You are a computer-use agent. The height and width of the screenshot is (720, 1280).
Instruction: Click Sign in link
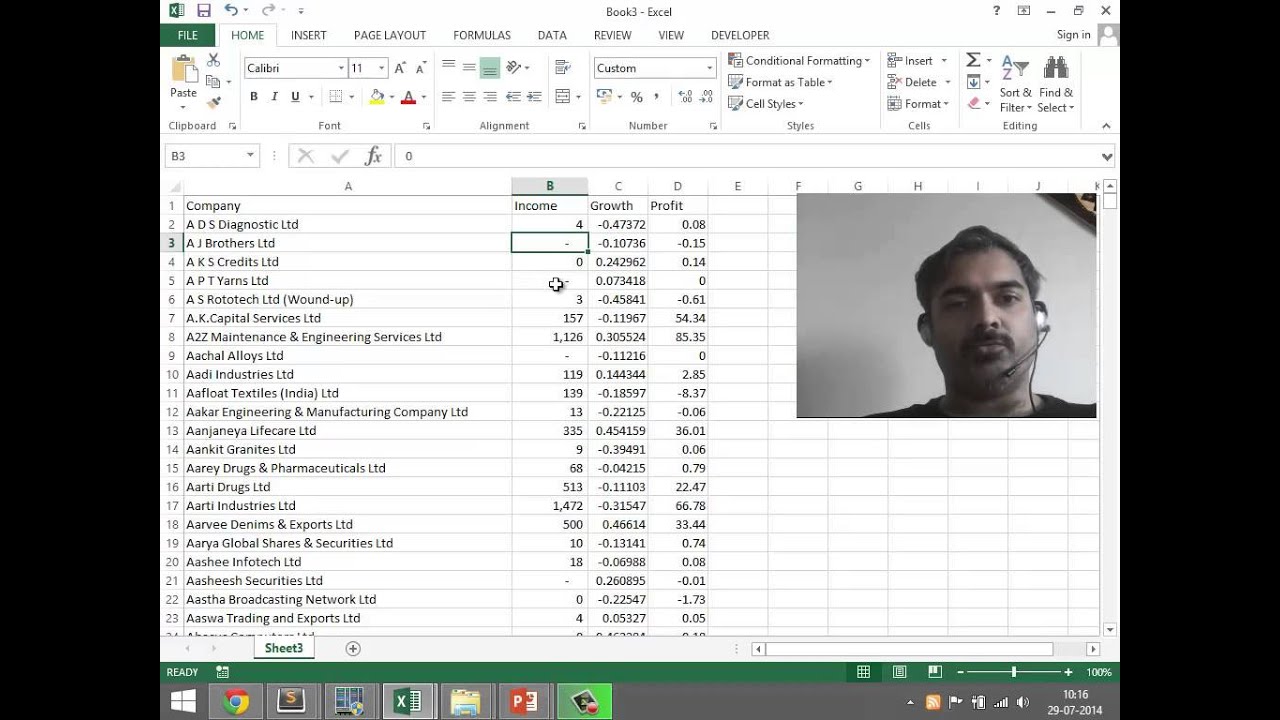click(x=1074, y=35)
